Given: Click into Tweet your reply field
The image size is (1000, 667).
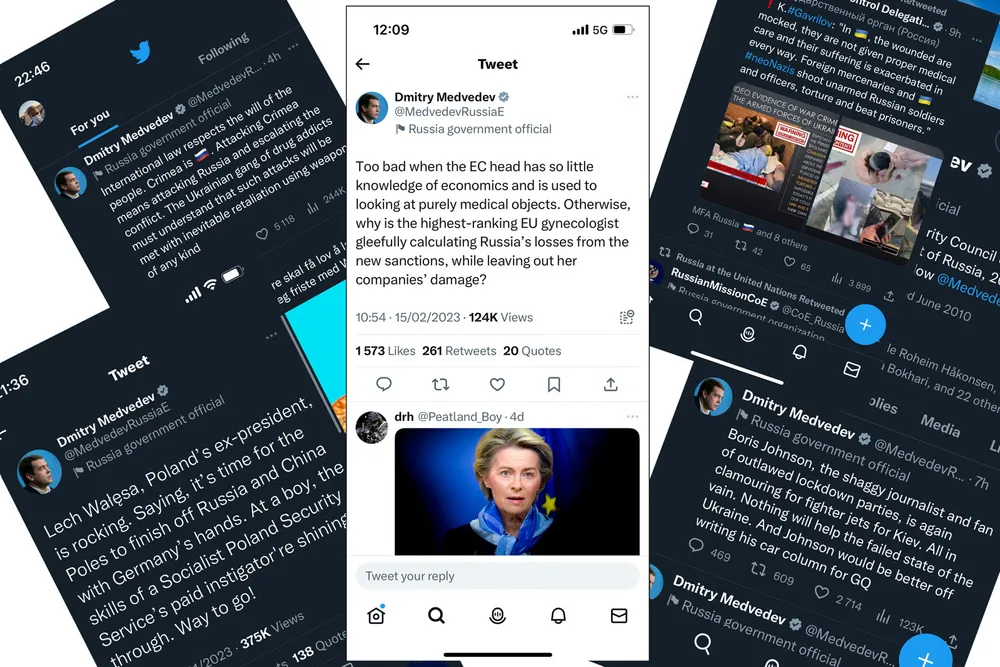Looking at the screenshot, I should 497,576.
